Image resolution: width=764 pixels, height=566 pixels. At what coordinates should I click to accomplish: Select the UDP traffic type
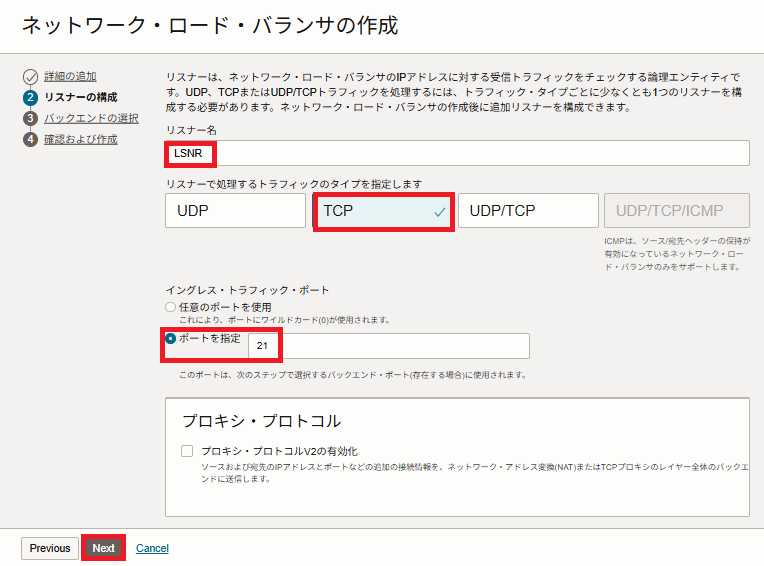(x=235, y=210)
